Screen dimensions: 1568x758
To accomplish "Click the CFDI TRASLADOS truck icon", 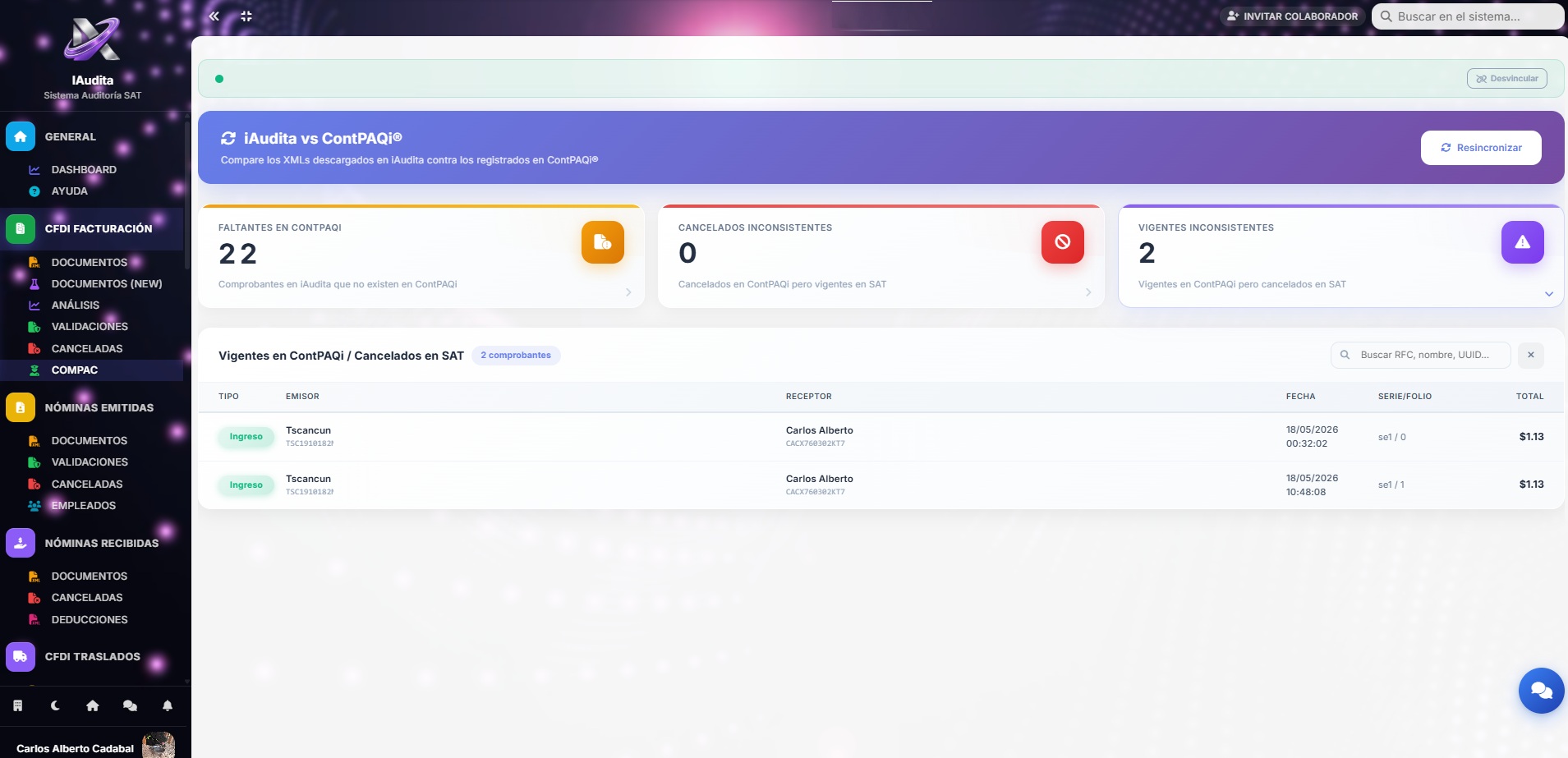I will (x=21, y=657).
